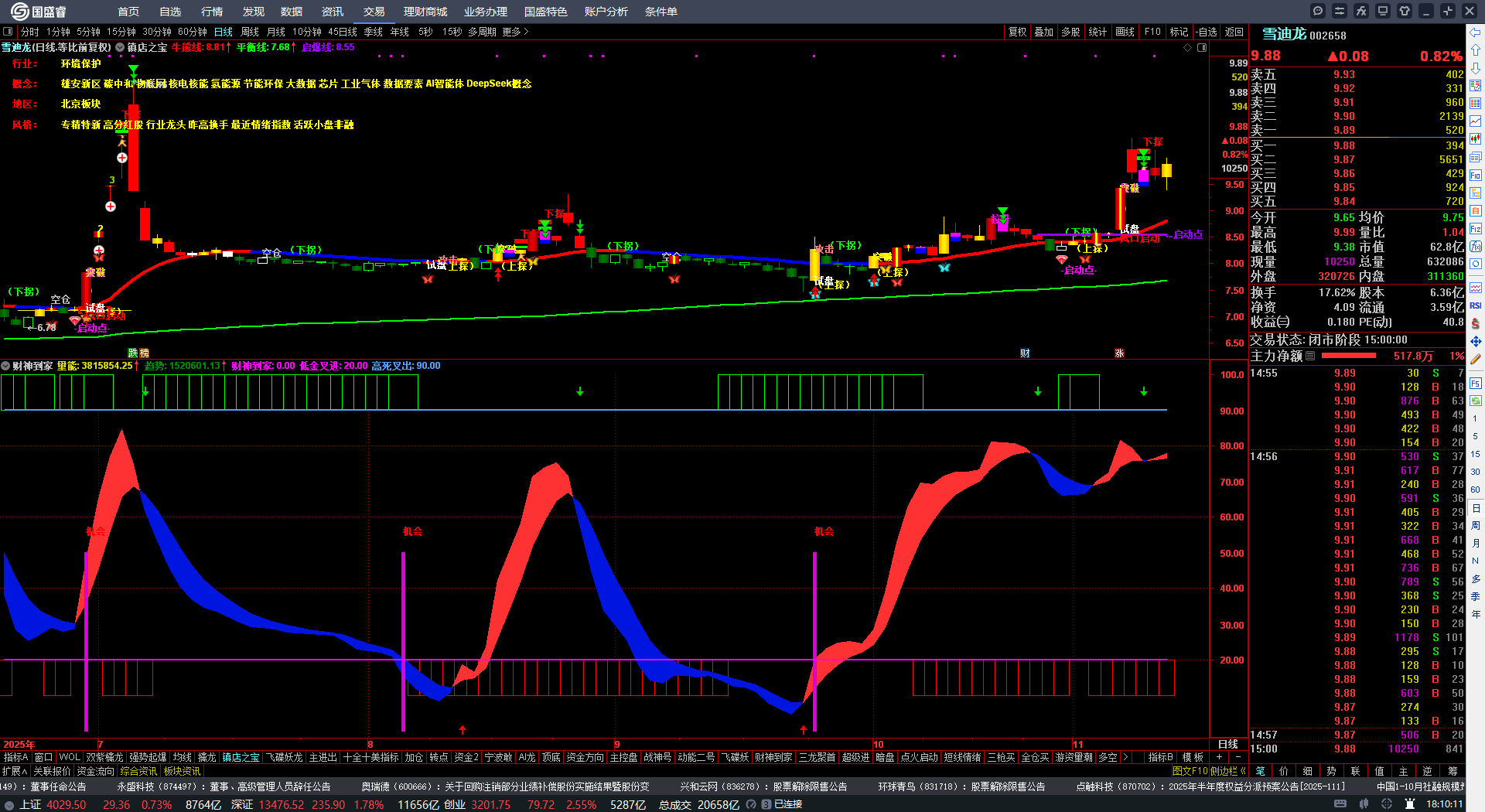Open the 交易 menu
Screen dimensions: 1485x812
click(x=374, y=12)
